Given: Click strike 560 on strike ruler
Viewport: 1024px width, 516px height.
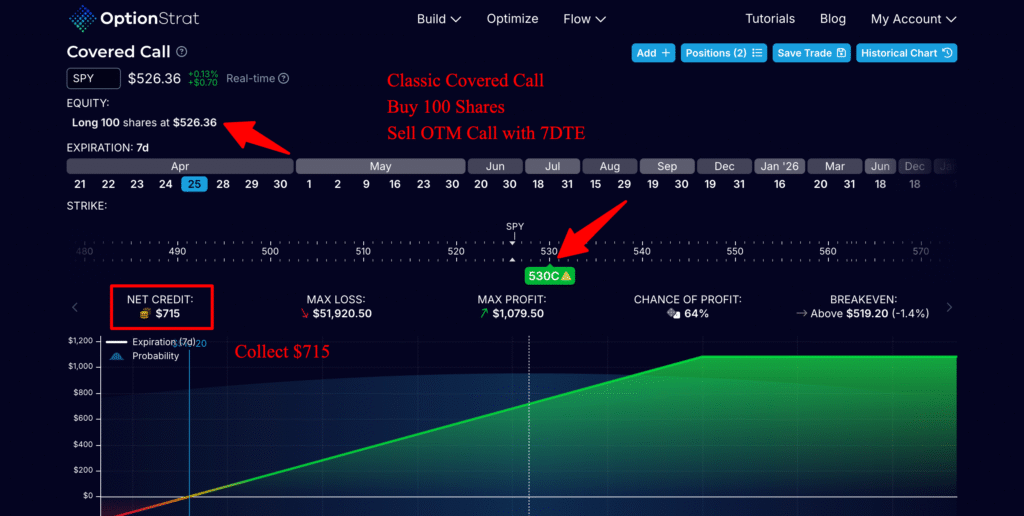Looking at the screenshot, I should coord(828,251).
